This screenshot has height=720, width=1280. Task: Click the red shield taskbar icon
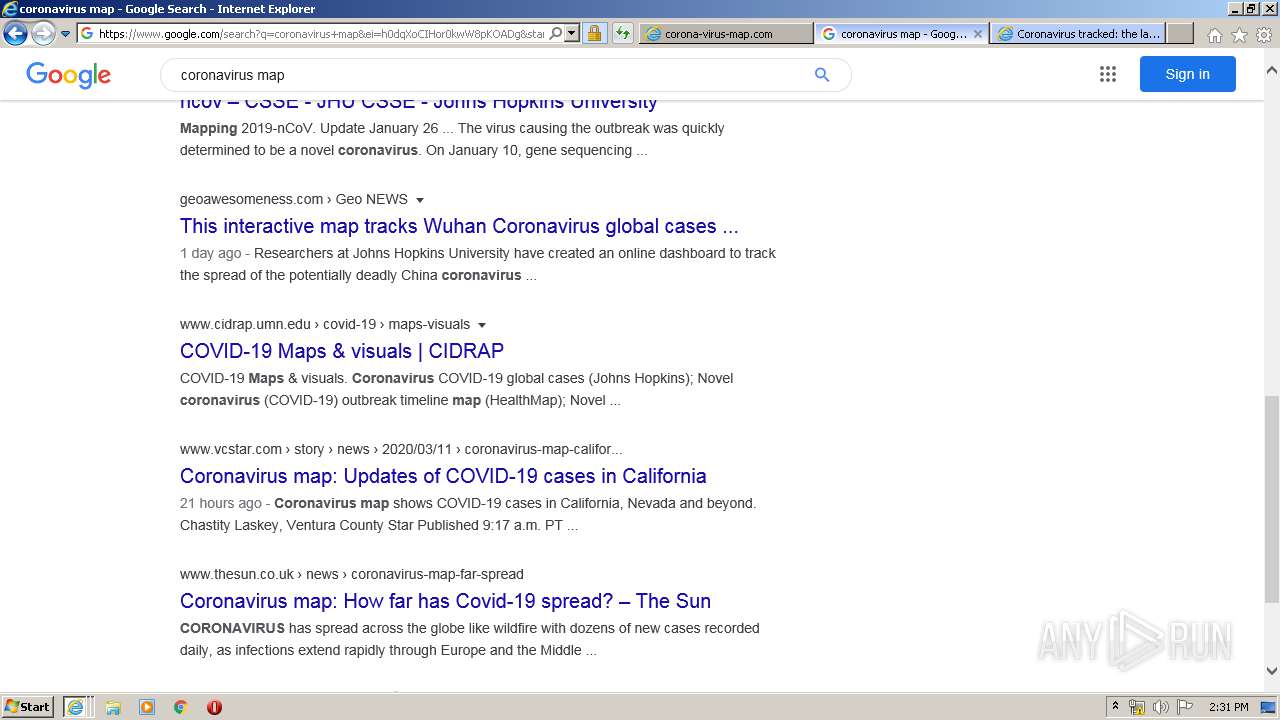(x=214, y=707)
